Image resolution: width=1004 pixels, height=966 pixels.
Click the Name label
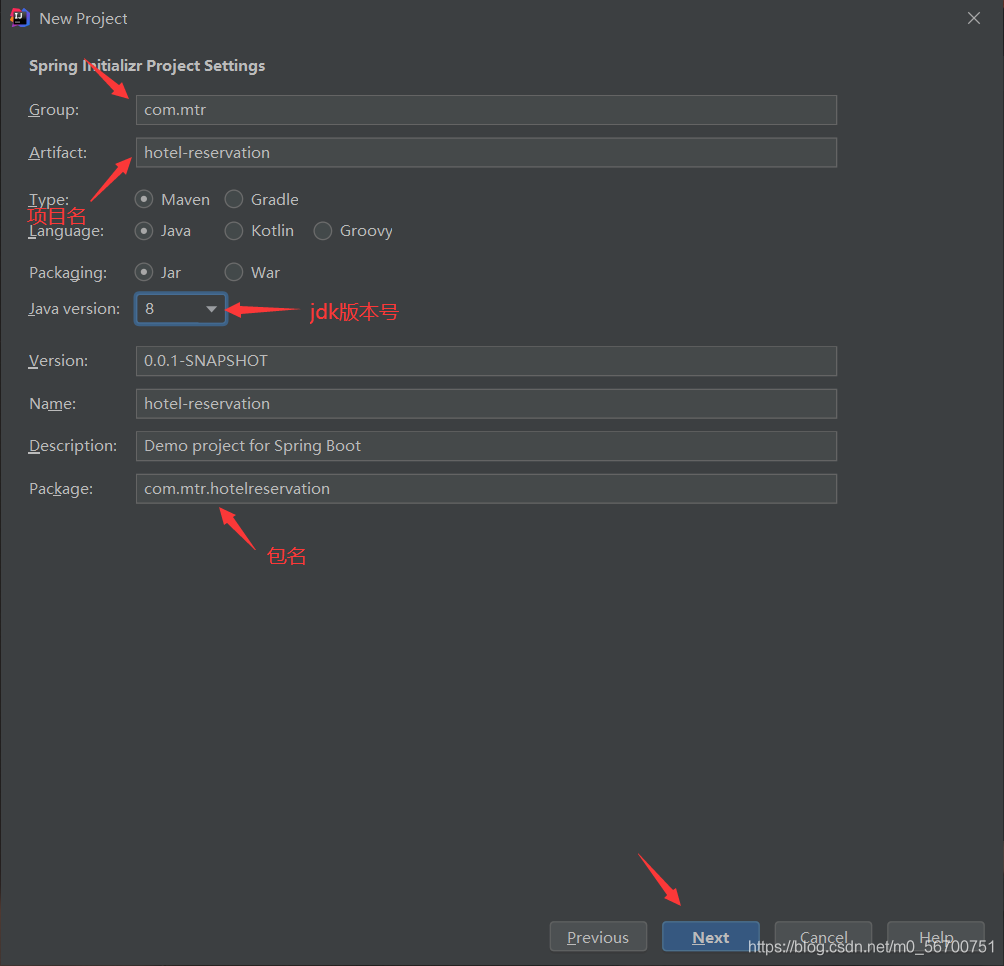pyautogui.click(x=53, y=403)
